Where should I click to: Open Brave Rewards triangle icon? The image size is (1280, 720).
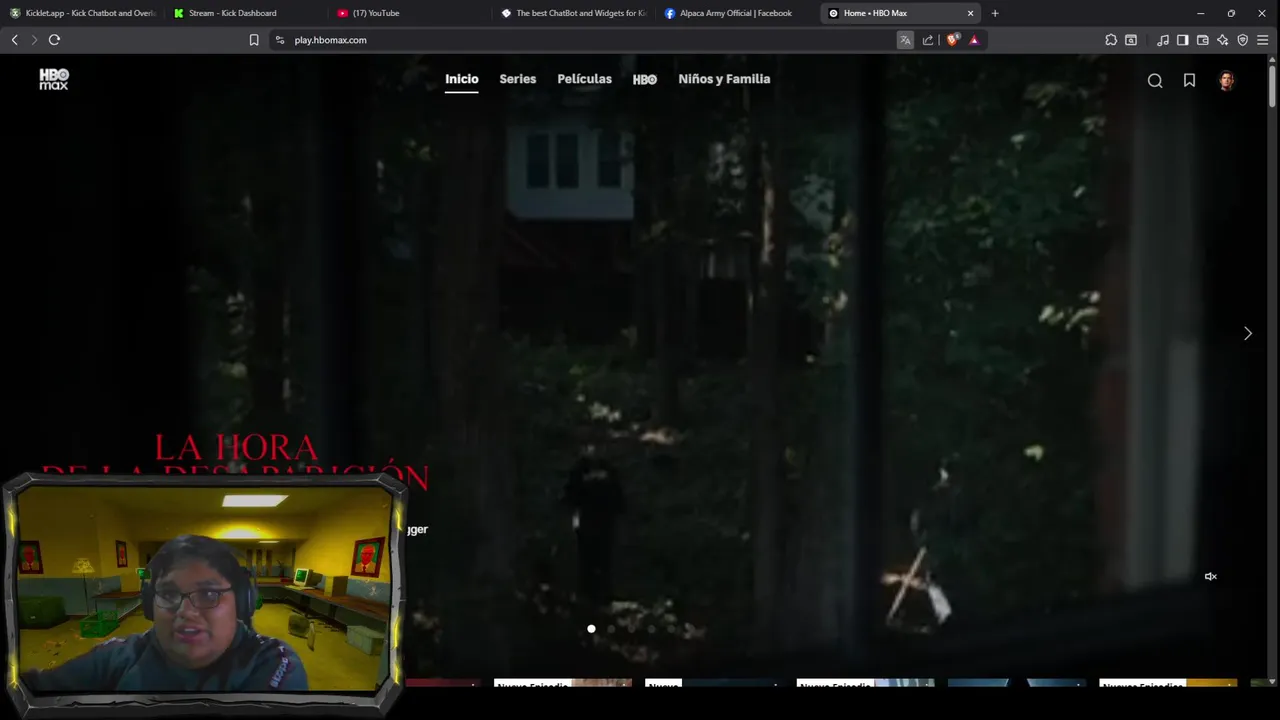(x=974, y=40)
